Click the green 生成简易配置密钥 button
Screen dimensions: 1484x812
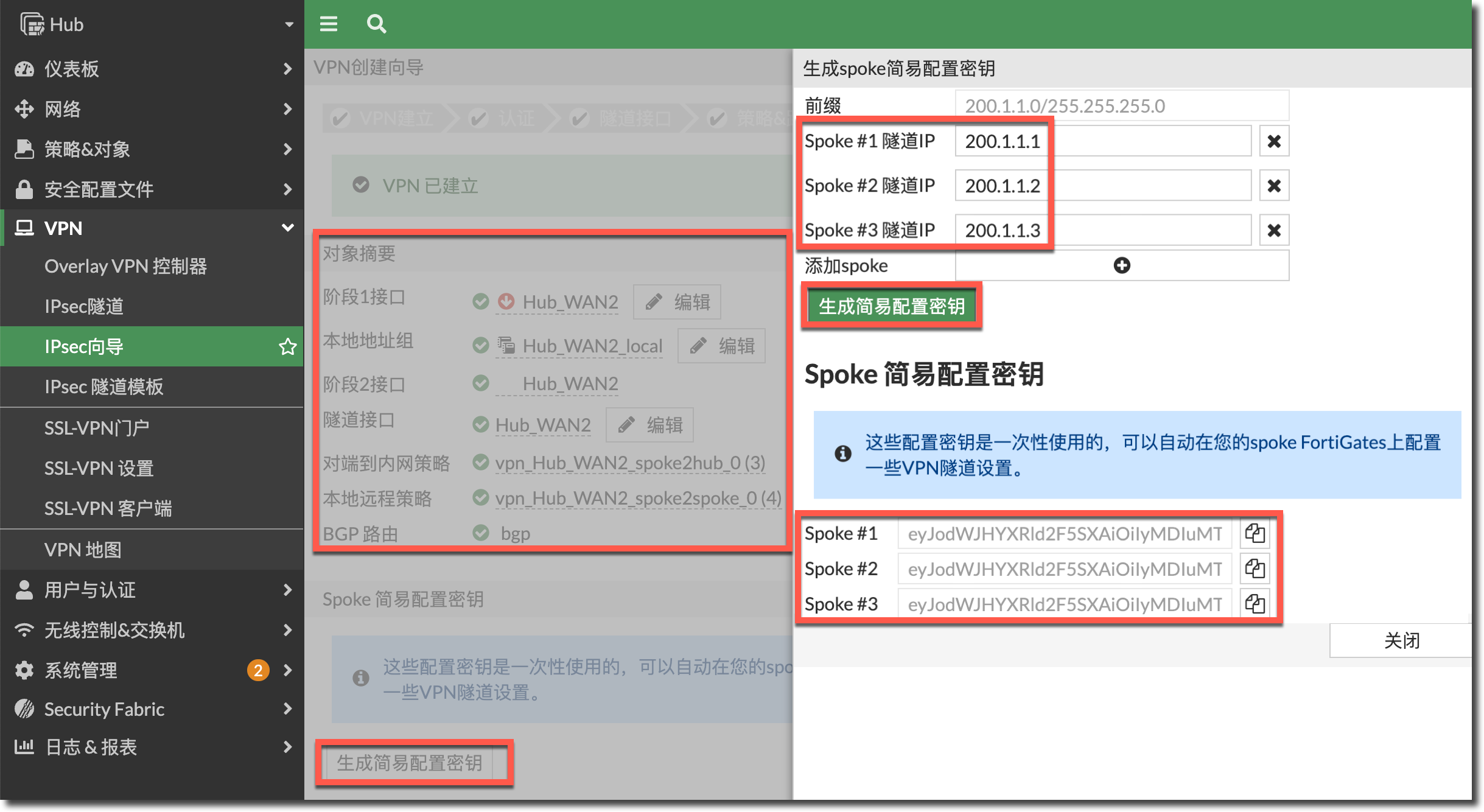[x=891, y=306]
